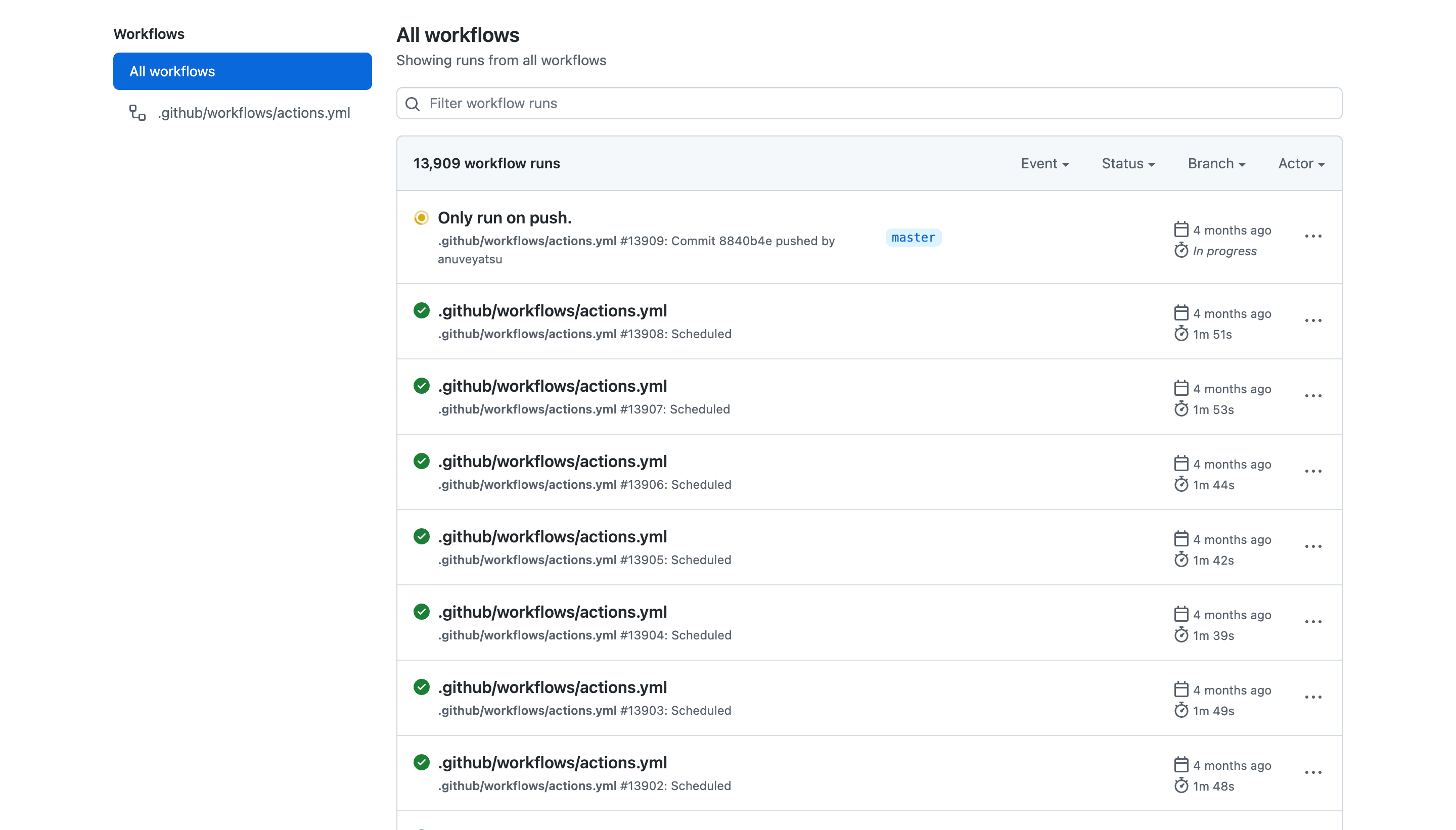
Task: Click the All workflows tab in sidebar
Action: (x=242, y=71)
